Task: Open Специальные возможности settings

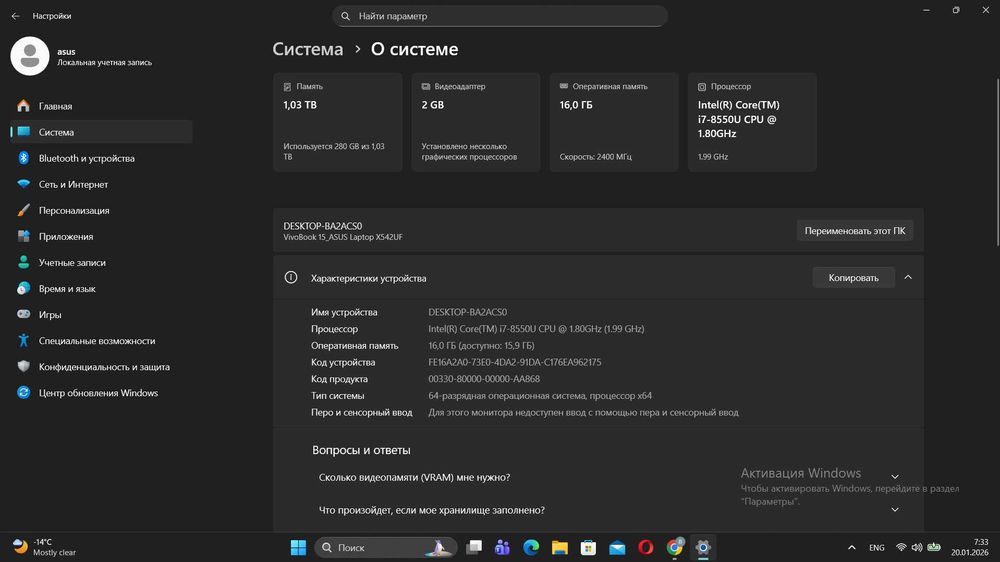Action: 101,341
